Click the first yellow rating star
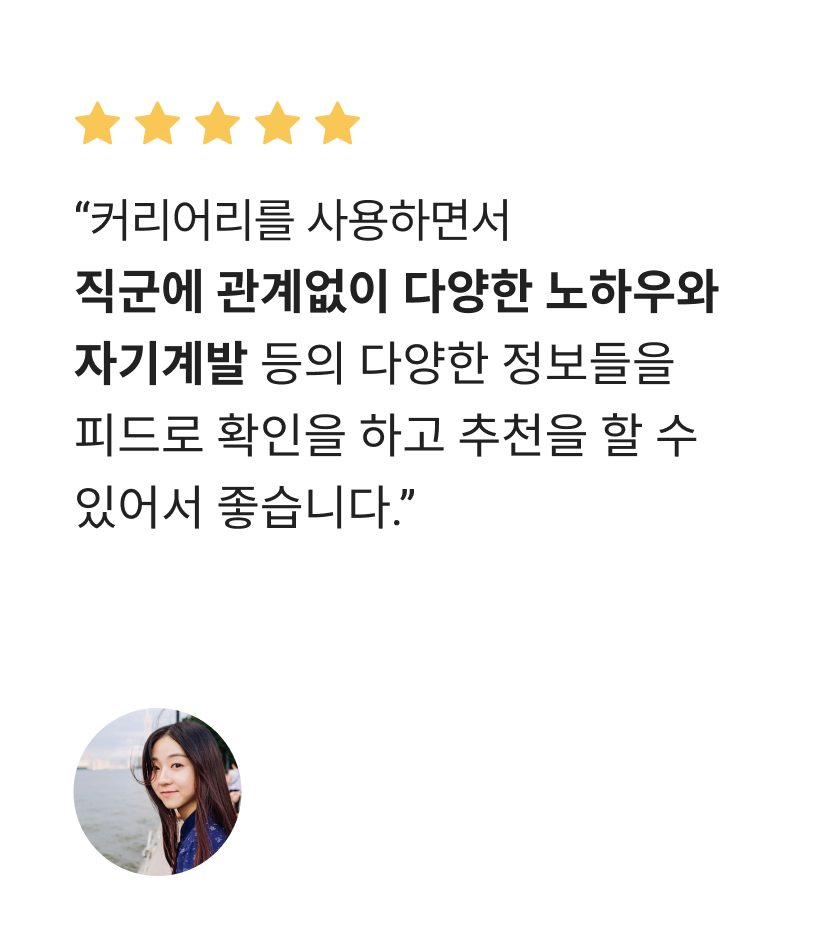This screenshot has width=820, height=942. (x=97, y=123)
